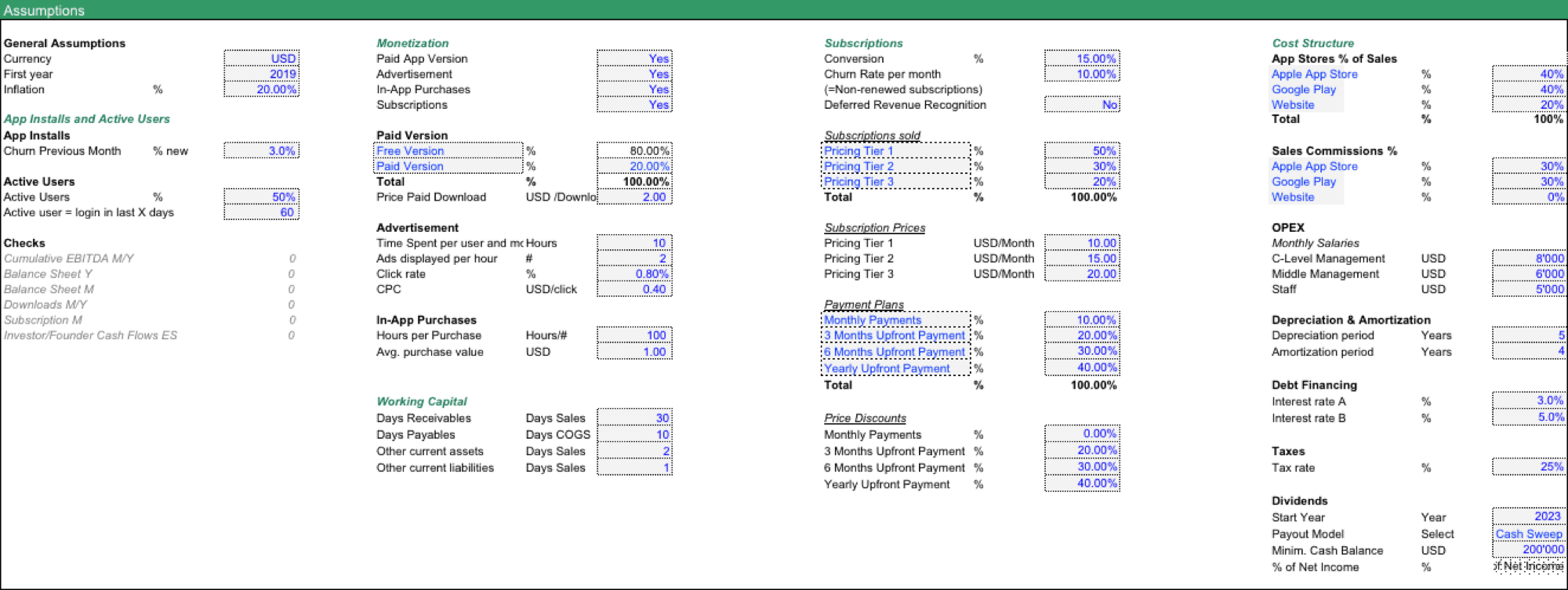
Task: Click the Cumulative EBITDA M/Y check row
Action: pyautogui.click(x=150, y=259)
